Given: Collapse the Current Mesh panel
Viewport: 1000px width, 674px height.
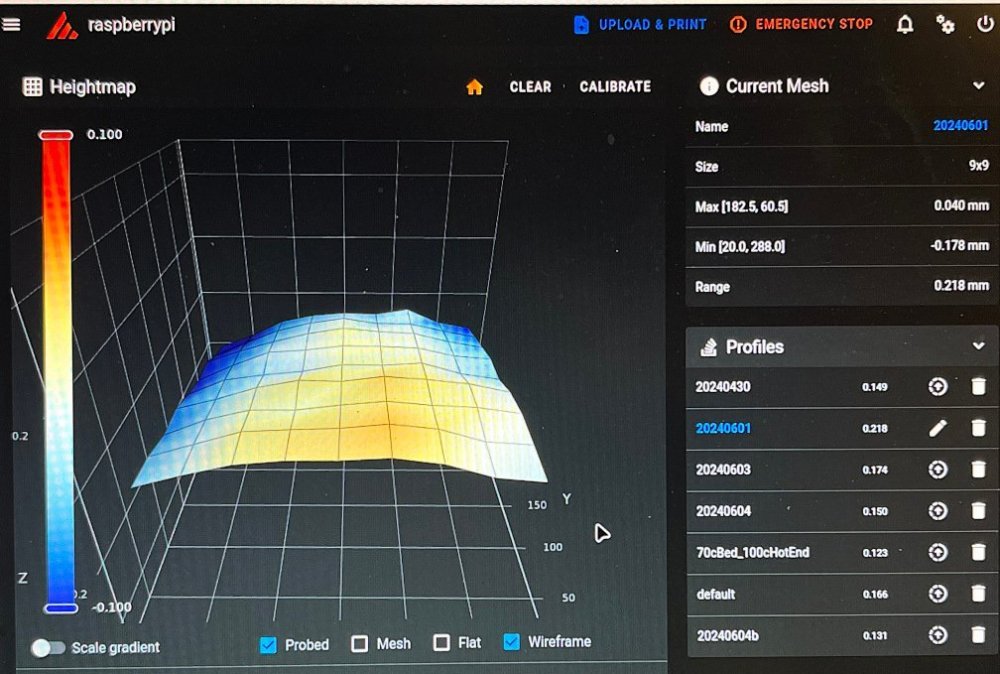Looking at the screenshot, I should [x=978, y=85].
